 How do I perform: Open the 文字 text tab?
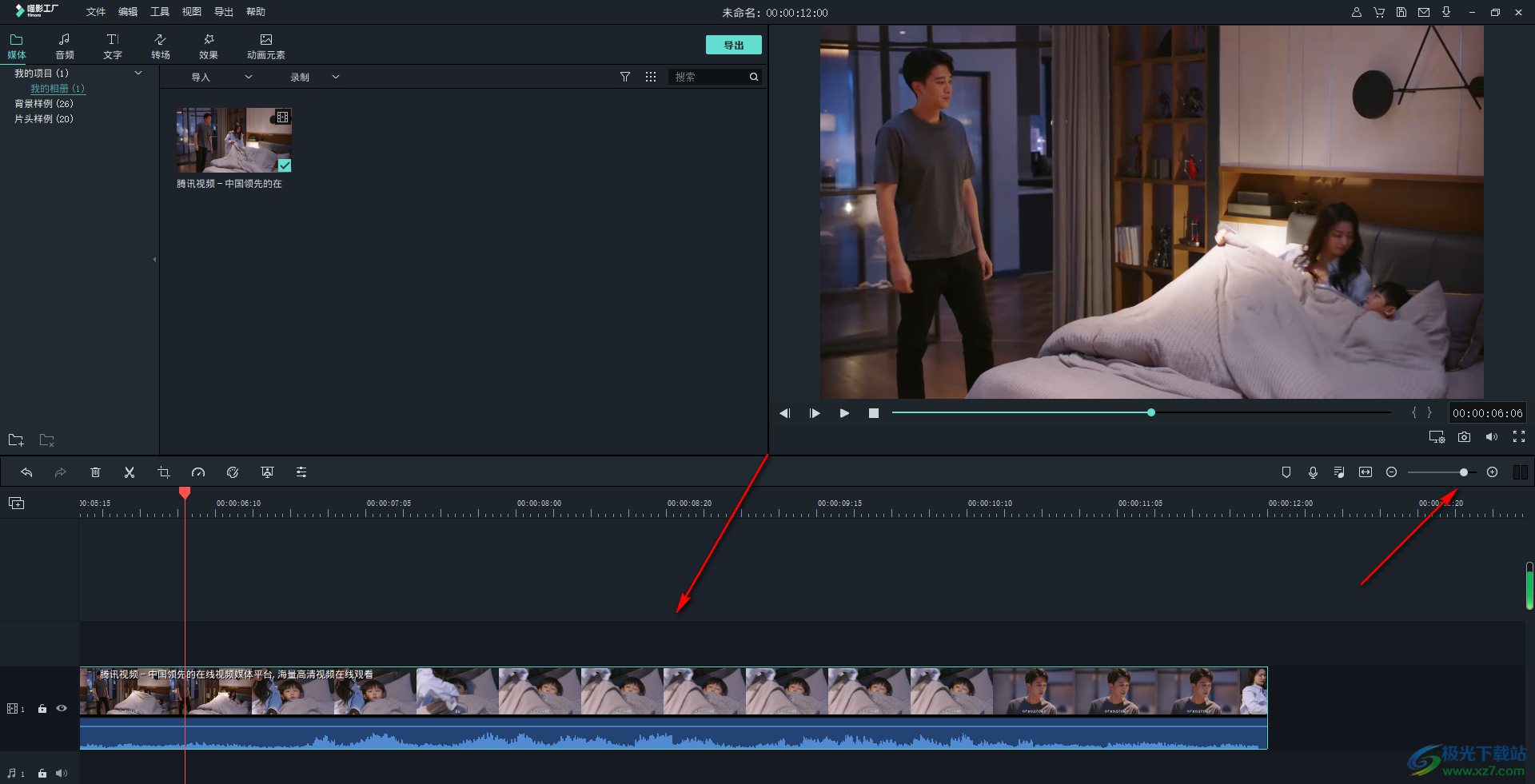tap(113, 46)
